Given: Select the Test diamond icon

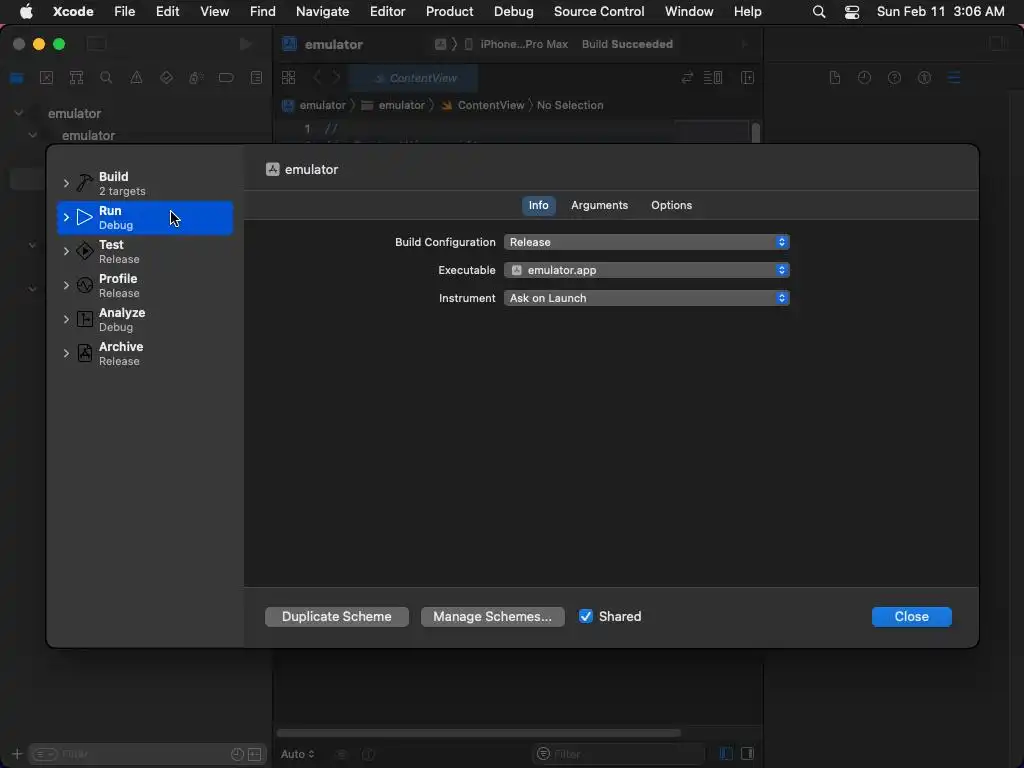Looking at the screenshot, I should click(x=85, y=251).
